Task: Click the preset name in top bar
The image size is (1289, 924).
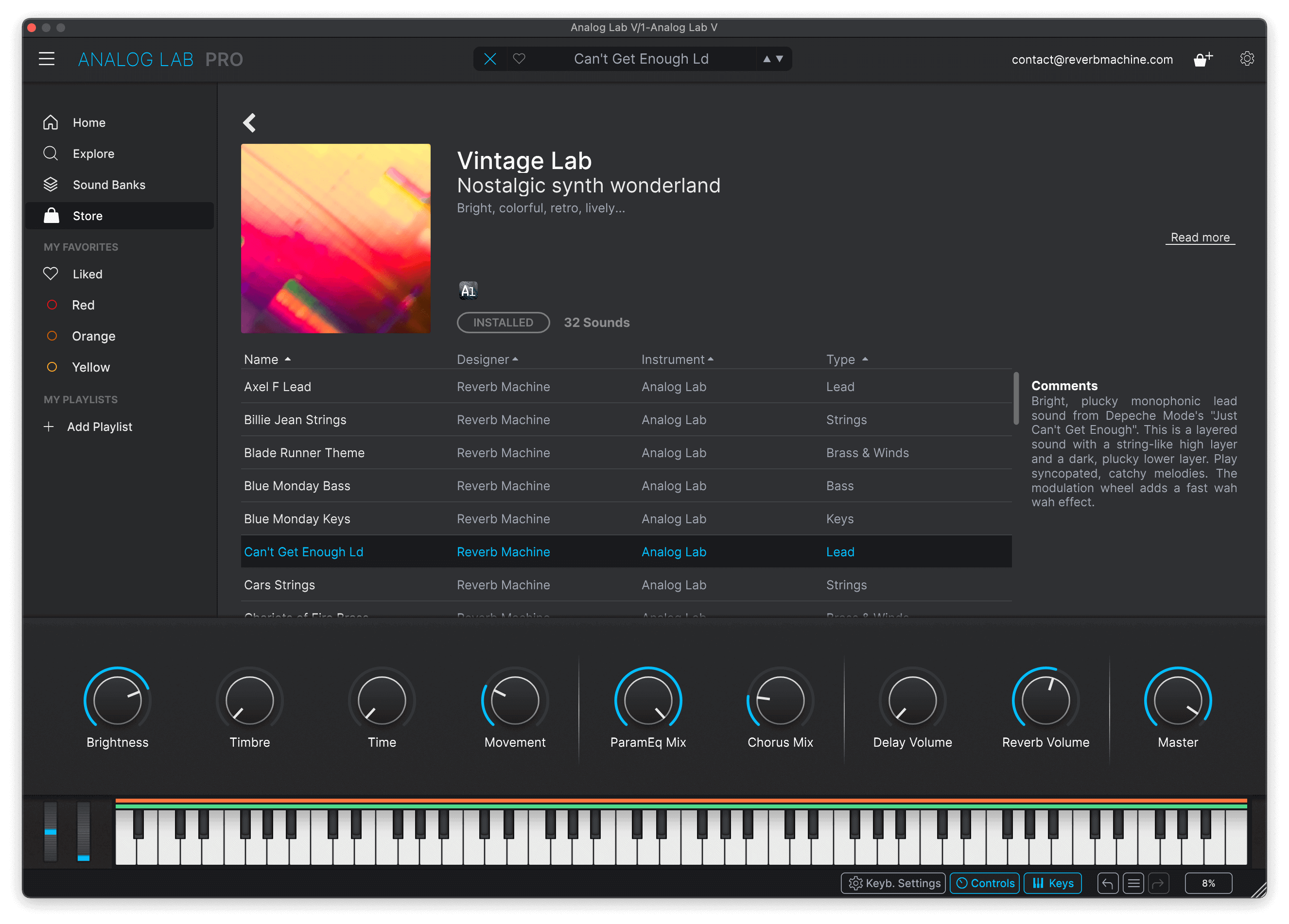Action: [641, 58]
